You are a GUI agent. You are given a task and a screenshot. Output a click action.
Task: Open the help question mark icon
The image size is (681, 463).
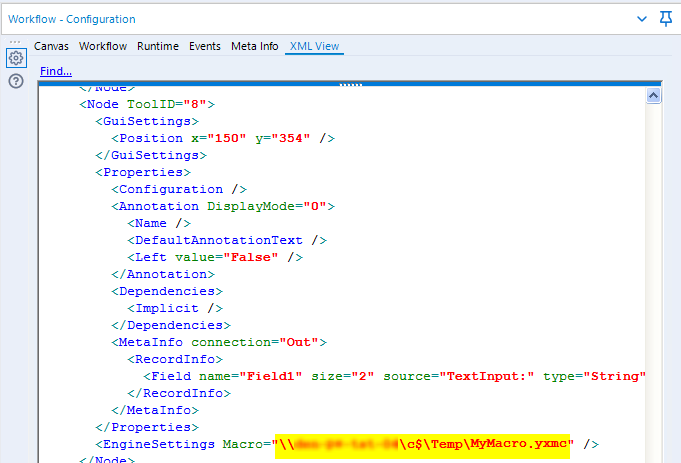pyautogui.click(x=16, y=81)
